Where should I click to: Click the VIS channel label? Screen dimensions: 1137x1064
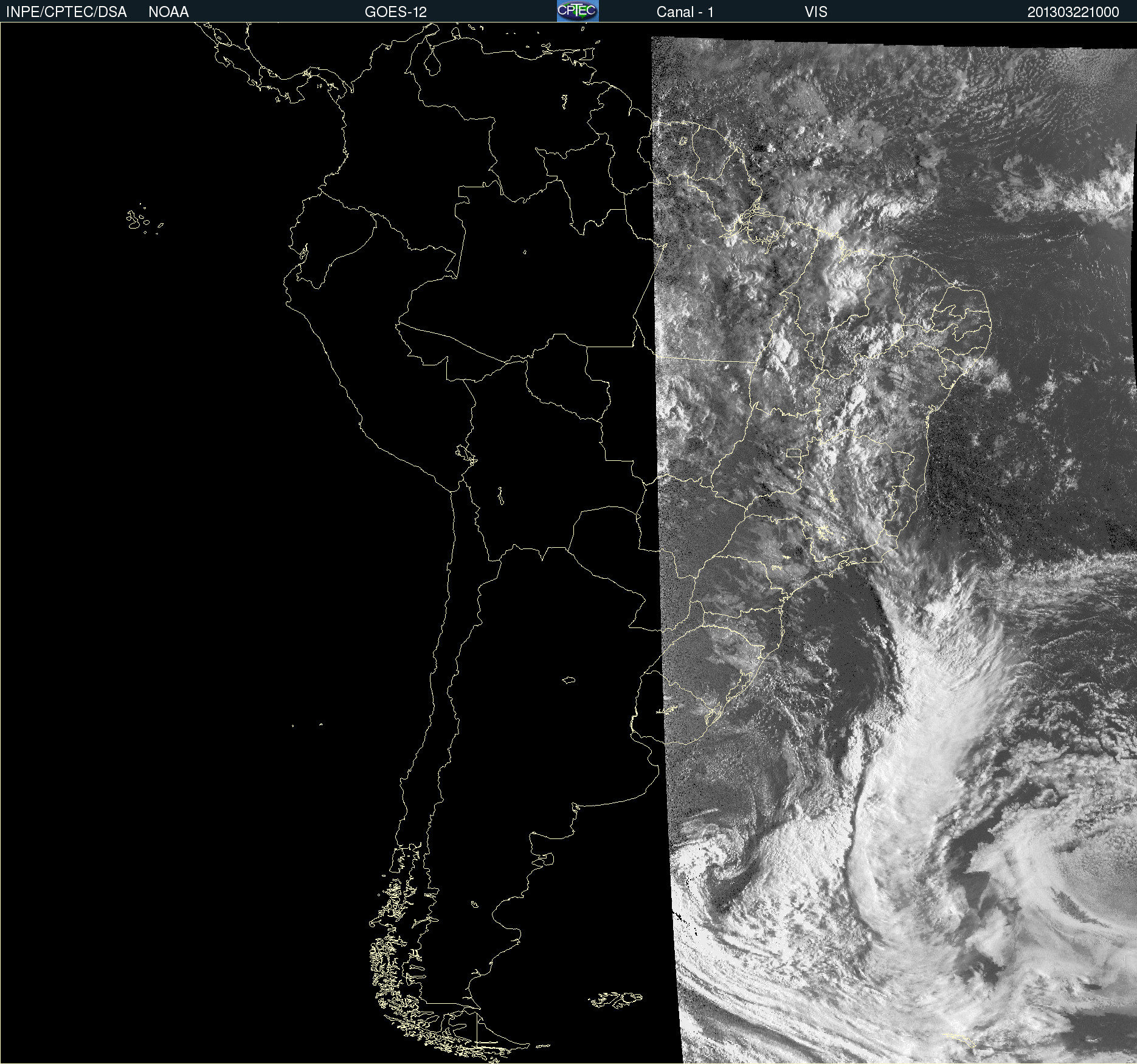815,12
